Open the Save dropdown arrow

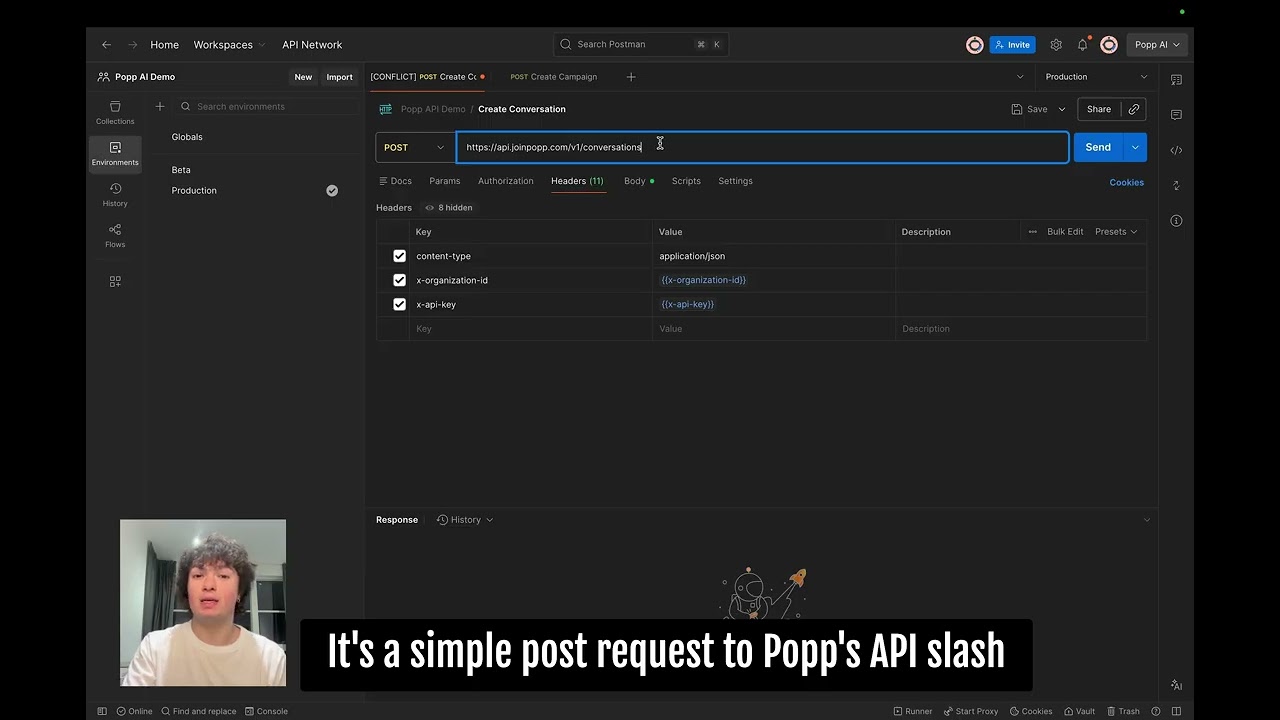1062,109
